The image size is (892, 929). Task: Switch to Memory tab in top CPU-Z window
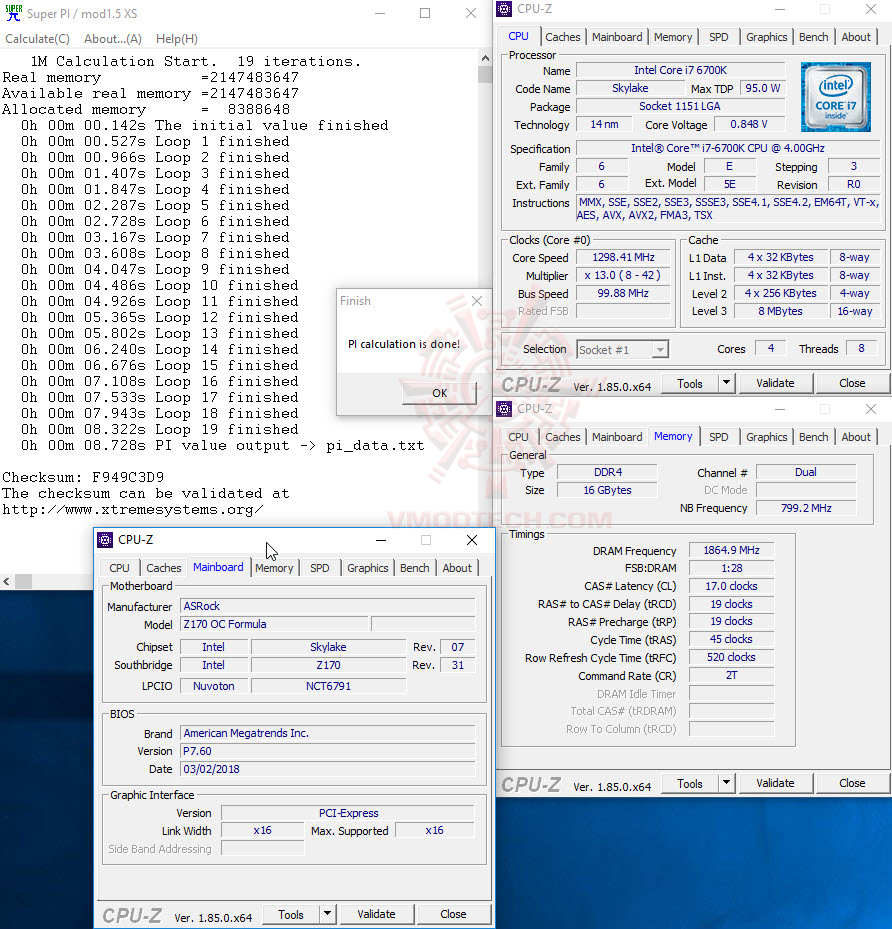click(673, 37)
